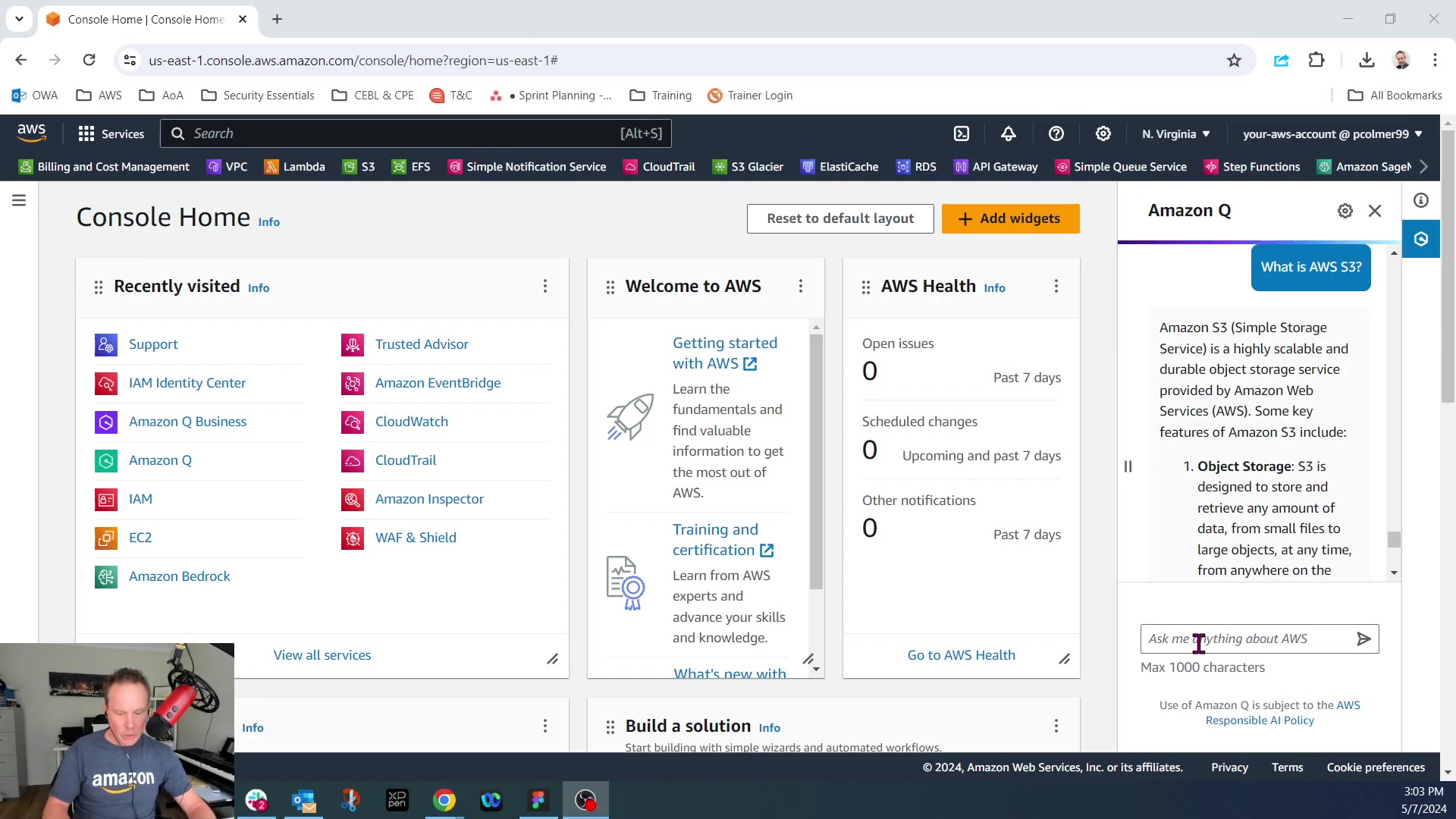Open Billing and Cost Management shortcut
This screenshot has width=1456, height=819.
(x=104, y=167)
